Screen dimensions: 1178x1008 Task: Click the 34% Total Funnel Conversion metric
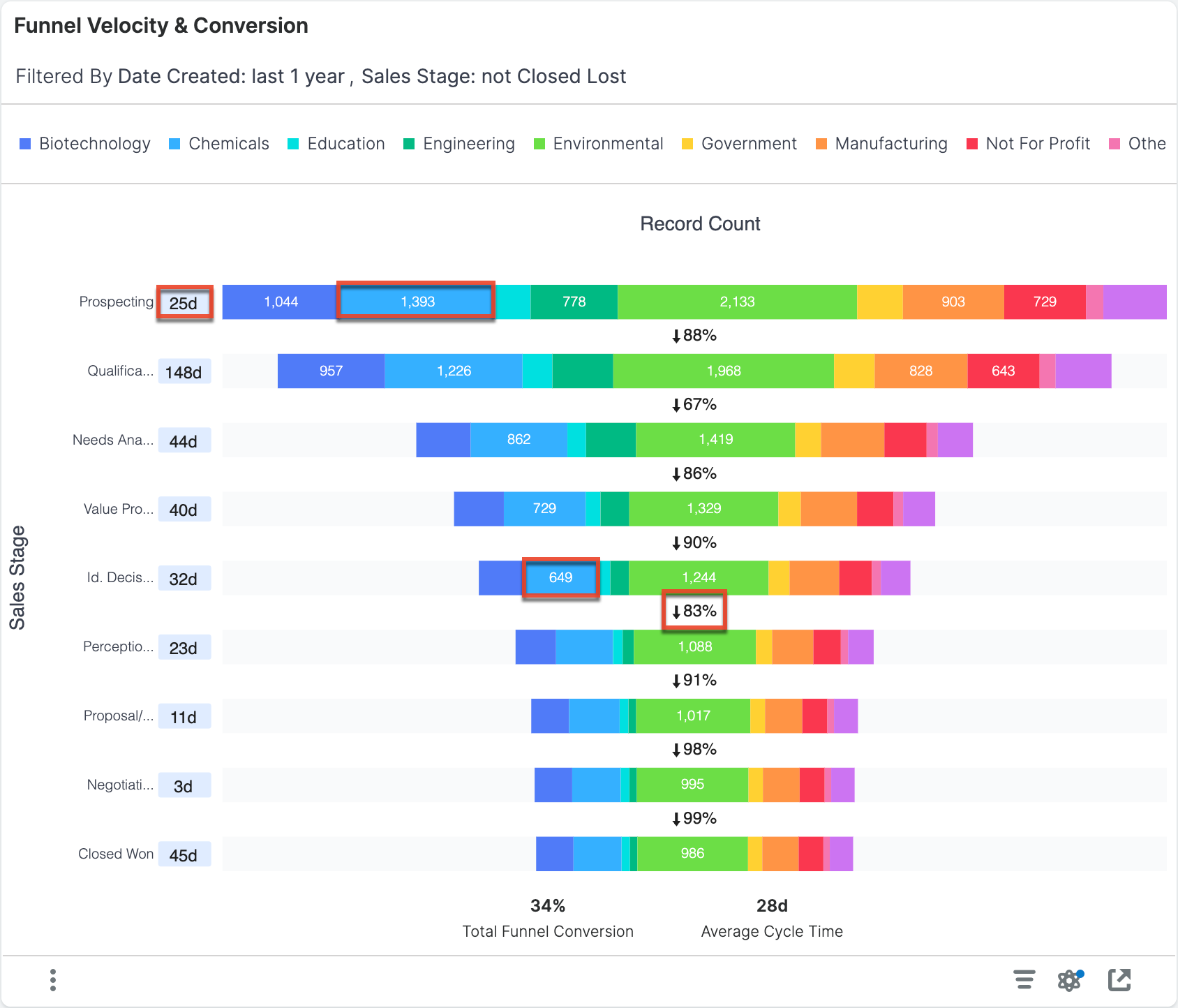pyautogui.click(x=547, y=905)
